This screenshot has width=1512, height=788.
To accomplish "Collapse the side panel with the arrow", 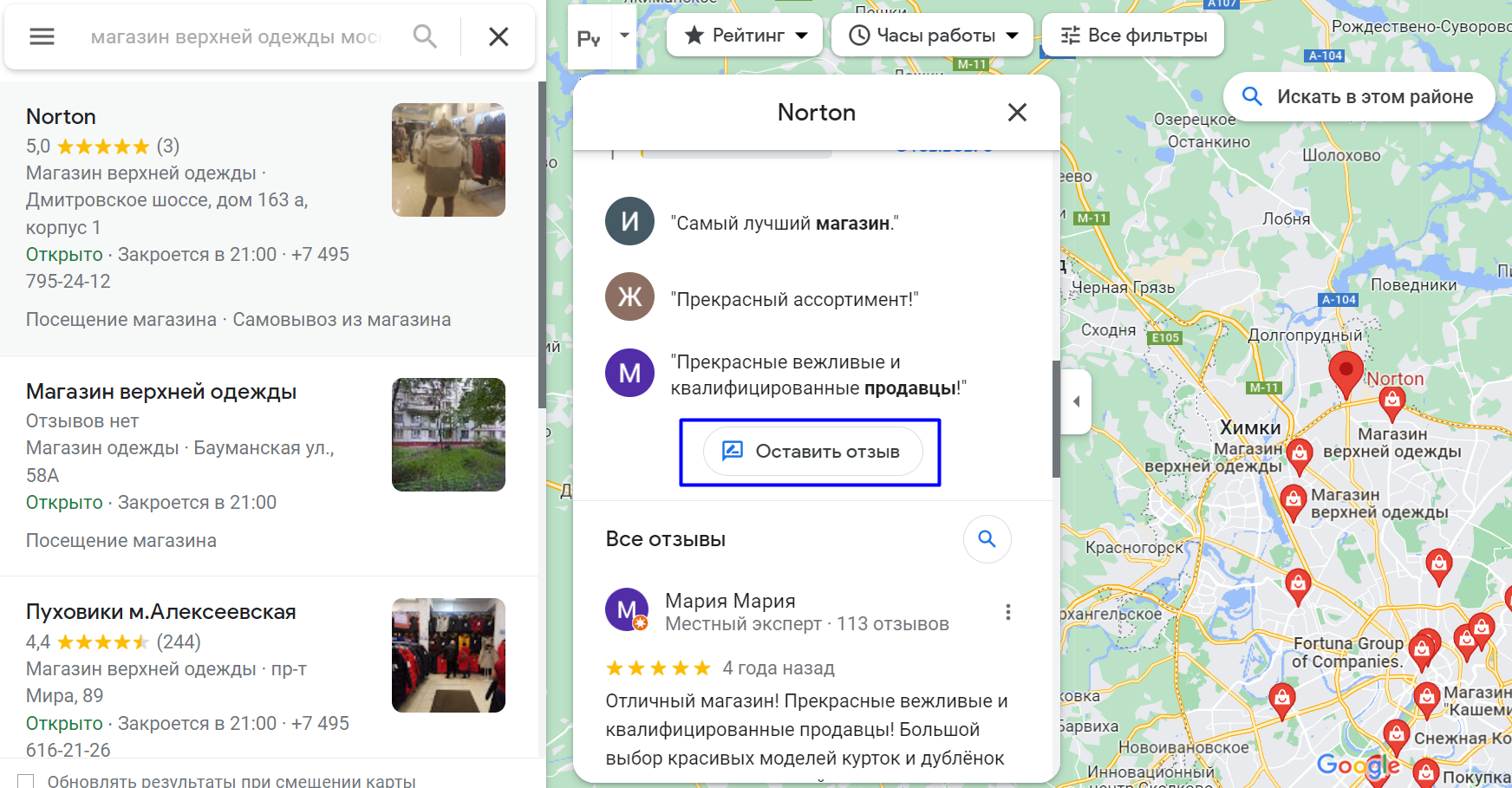I will tap(1076, 401).
